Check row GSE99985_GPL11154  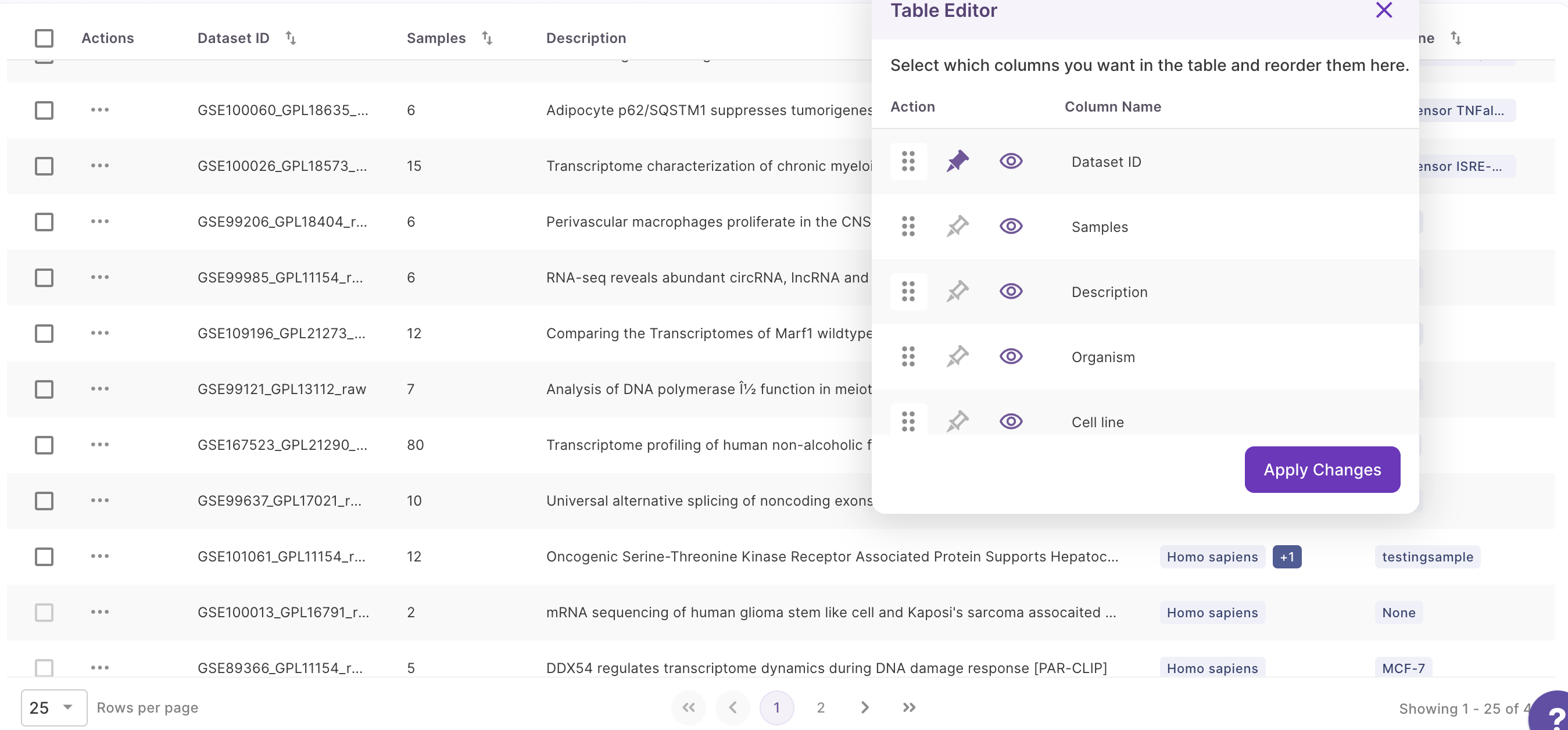coord(44,278)
